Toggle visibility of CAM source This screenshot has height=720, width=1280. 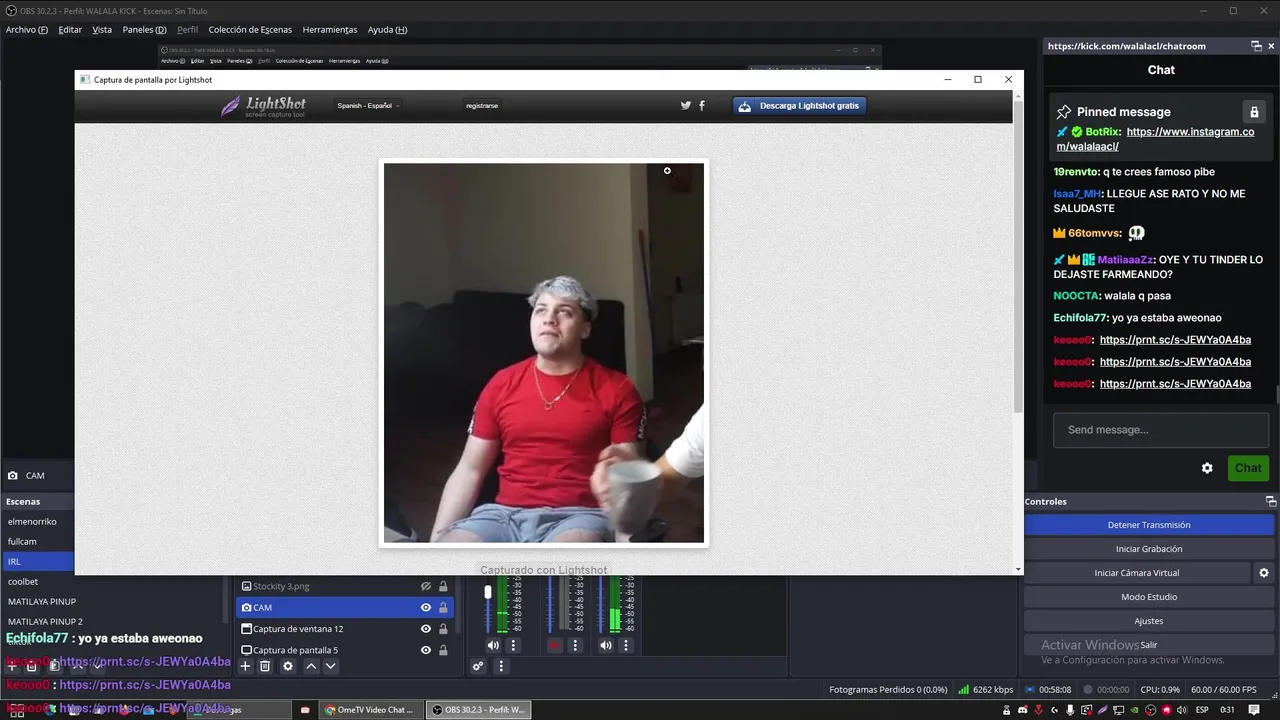click(426, 608)
